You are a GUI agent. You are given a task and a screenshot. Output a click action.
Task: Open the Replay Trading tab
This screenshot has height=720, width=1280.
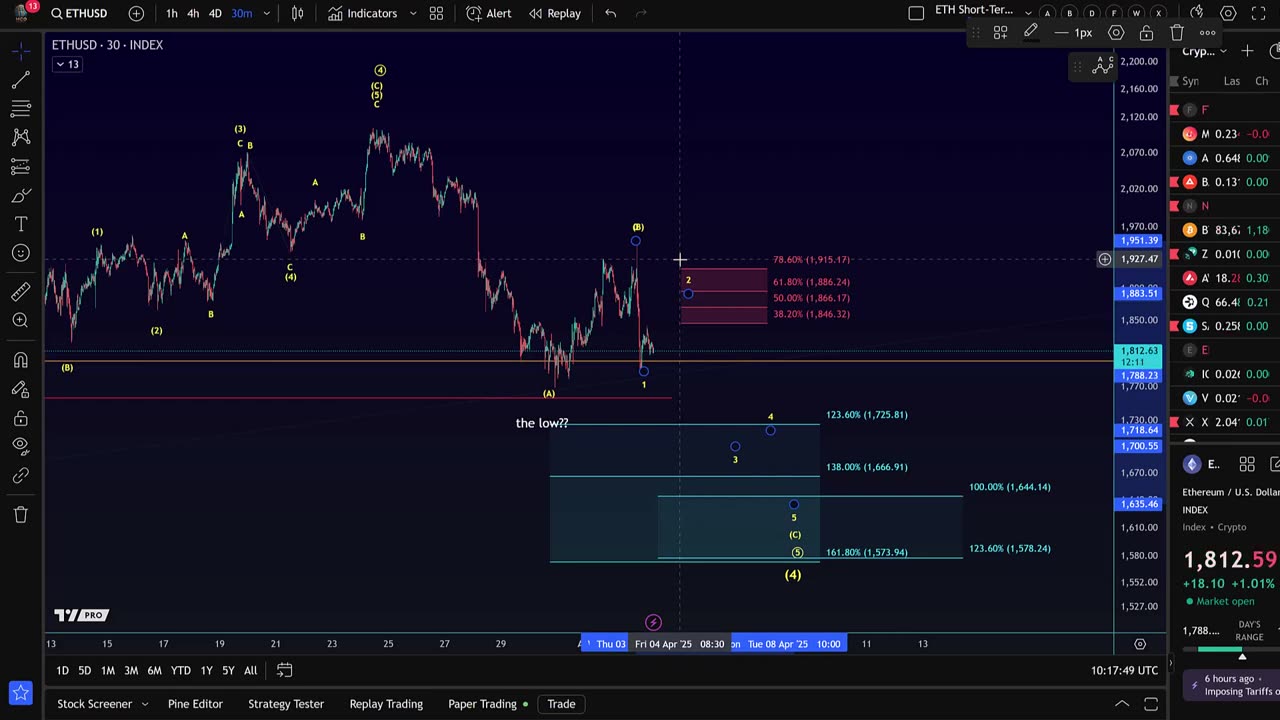click(x=386, y=704)
